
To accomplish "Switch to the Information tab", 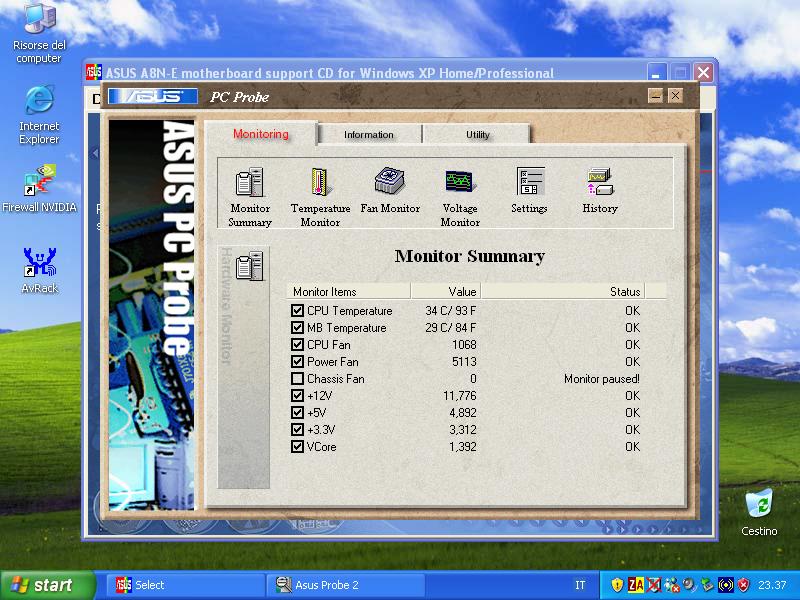I will (369, 135).
